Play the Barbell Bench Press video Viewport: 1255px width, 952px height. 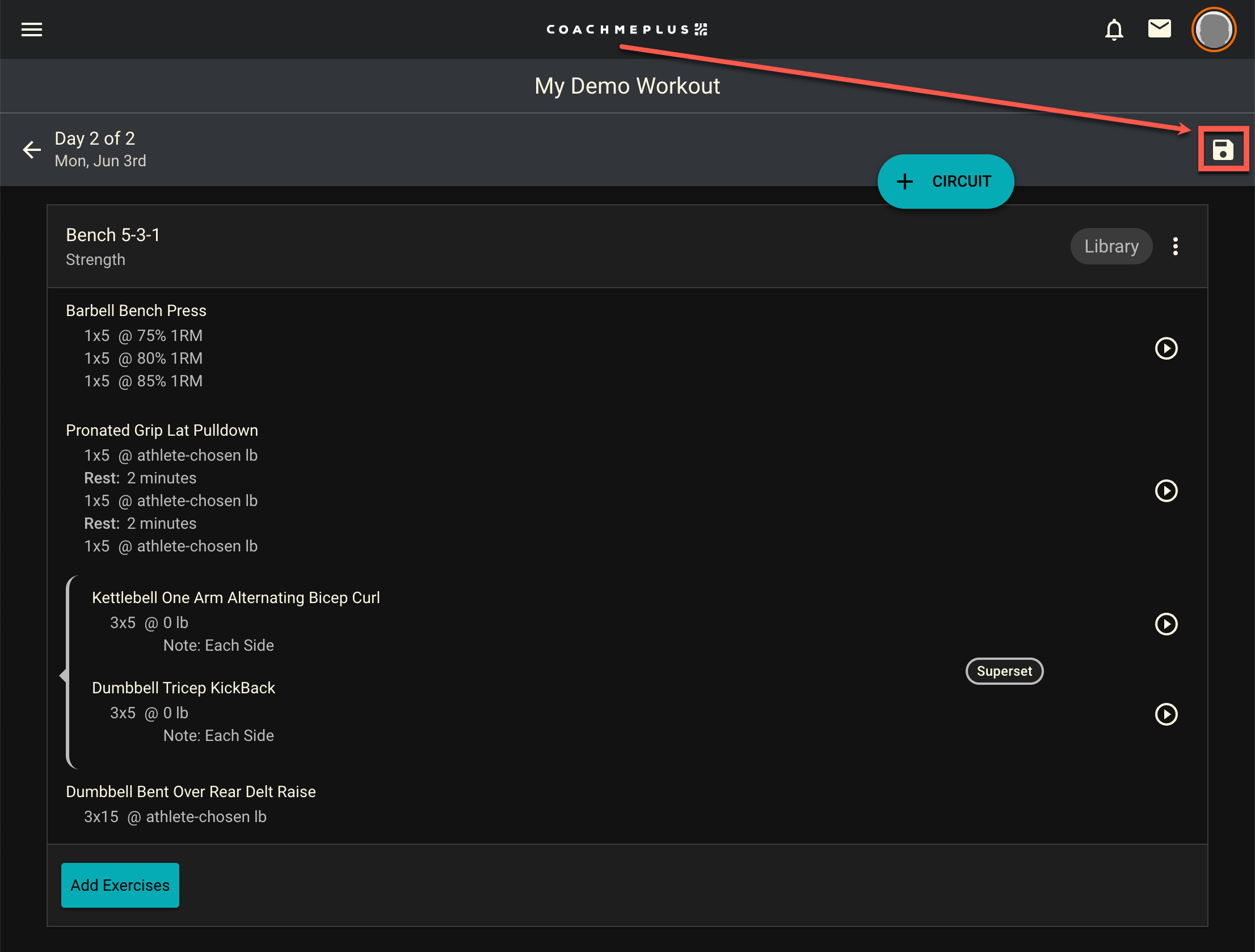[x=1166, y=348]
